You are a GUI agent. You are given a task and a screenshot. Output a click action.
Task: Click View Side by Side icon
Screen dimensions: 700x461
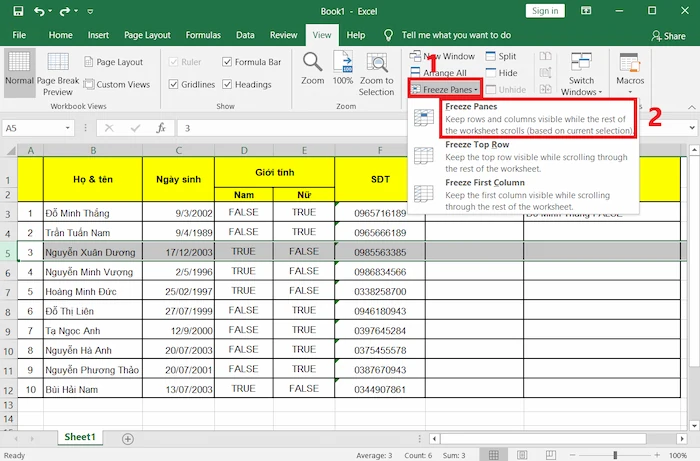click(x=546, y=56)
